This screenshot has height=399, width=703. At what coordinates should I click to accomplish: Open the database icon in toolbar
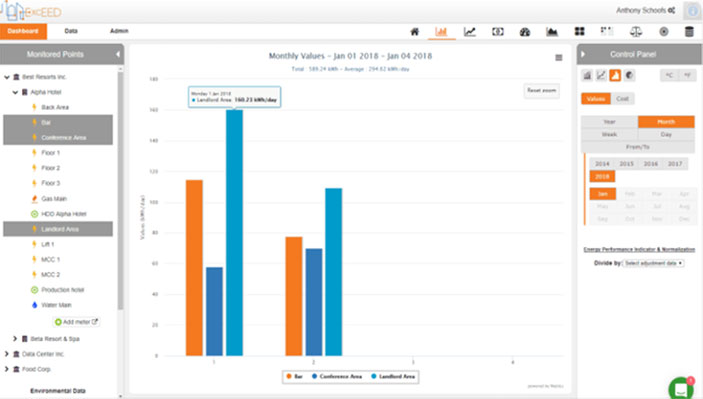click(689, 31)
